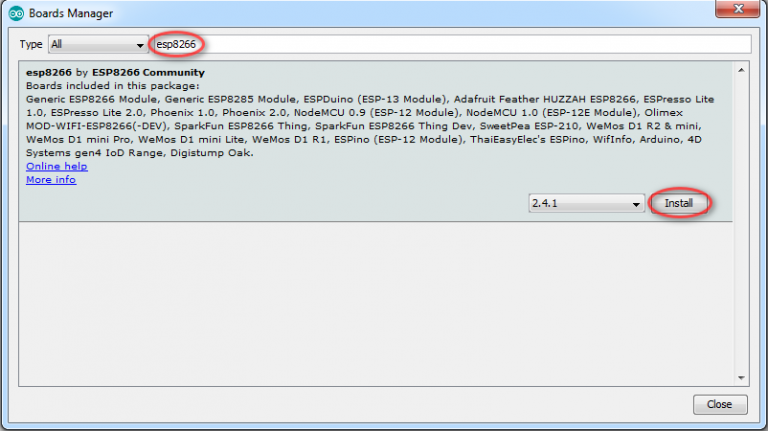Focus the search field containing esp8266

pyautogui.click(x=450, y=45)
